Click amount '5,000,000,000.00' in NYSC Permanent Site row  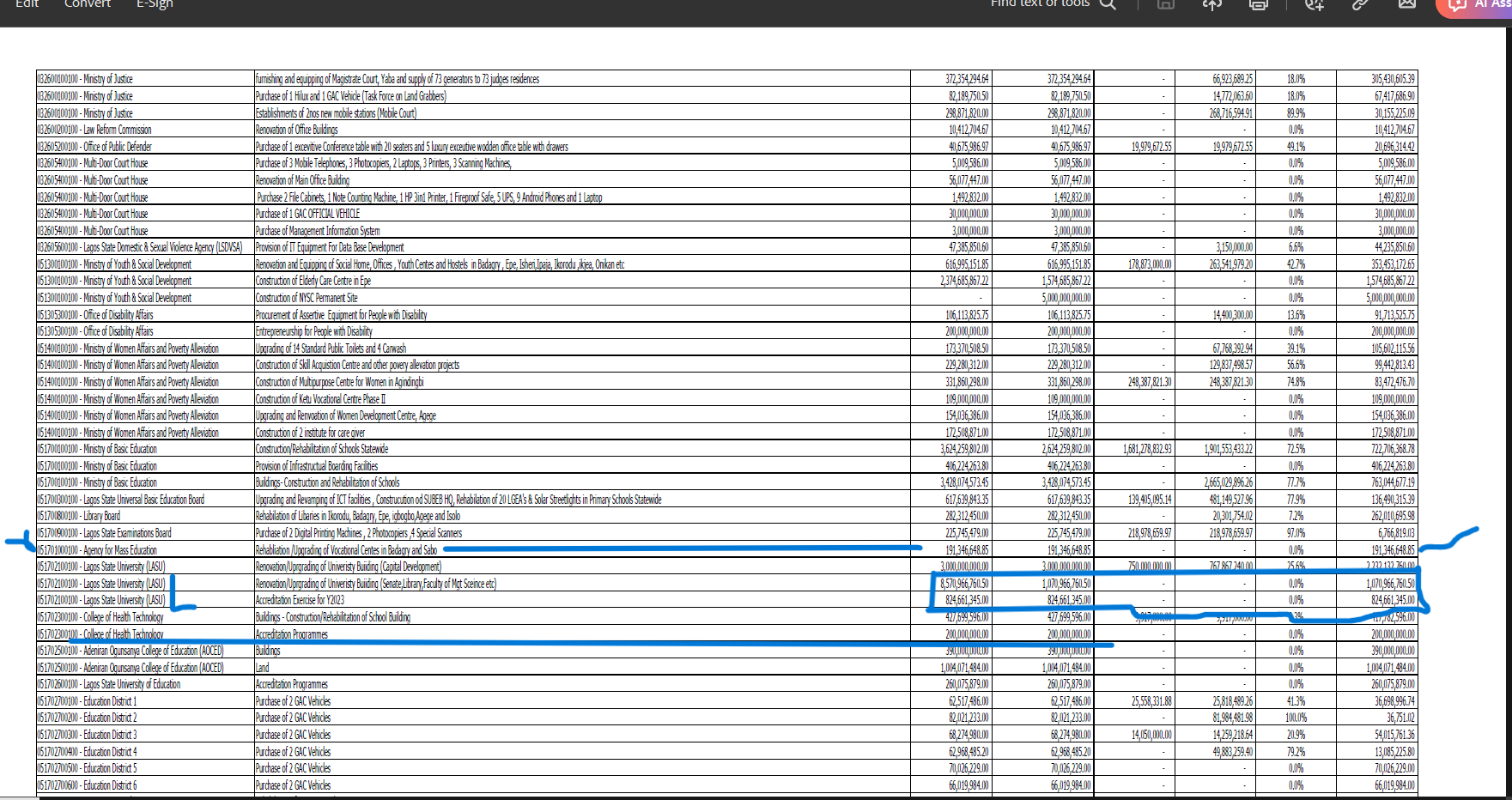(x=1066, y=298)
